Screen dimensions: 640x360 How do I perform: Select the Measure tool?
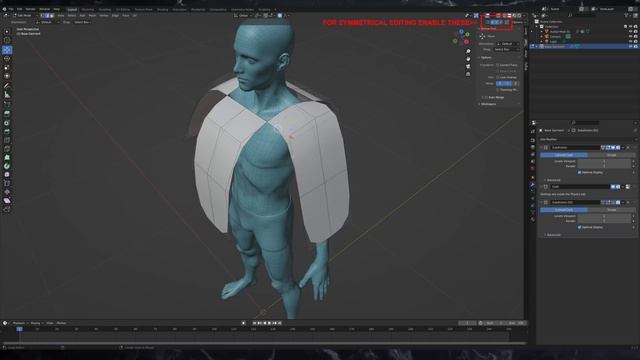click(x=7, y=95)
